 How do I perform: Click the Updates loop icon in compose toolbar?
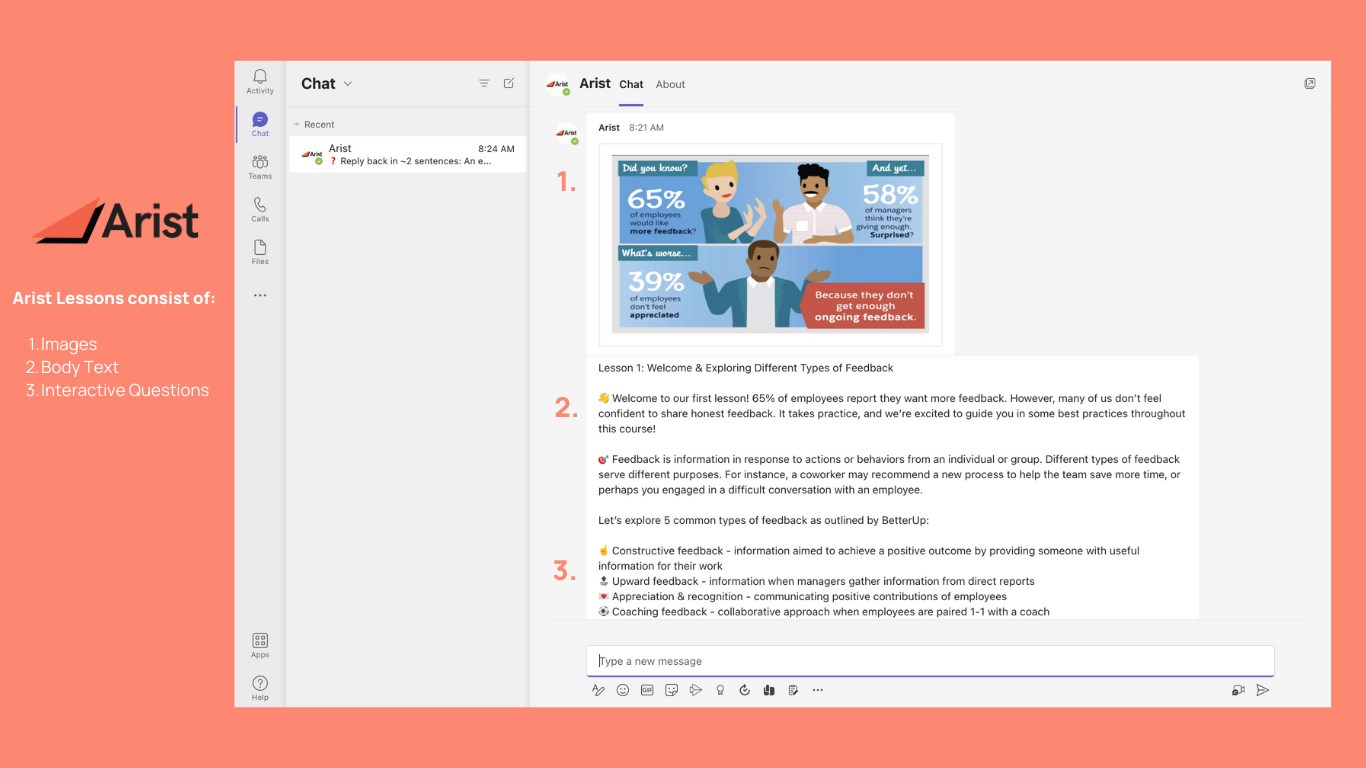pos(744,690)
